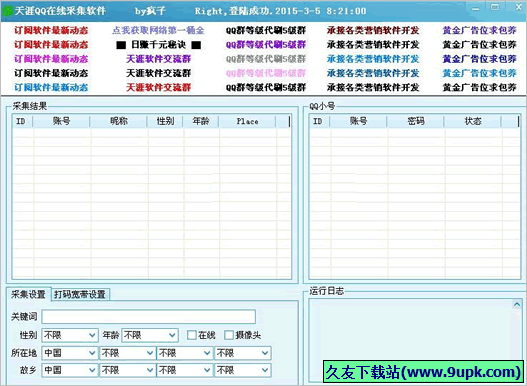
Task: Open the last 所在地 dropdown in its row
Action: 243,353
